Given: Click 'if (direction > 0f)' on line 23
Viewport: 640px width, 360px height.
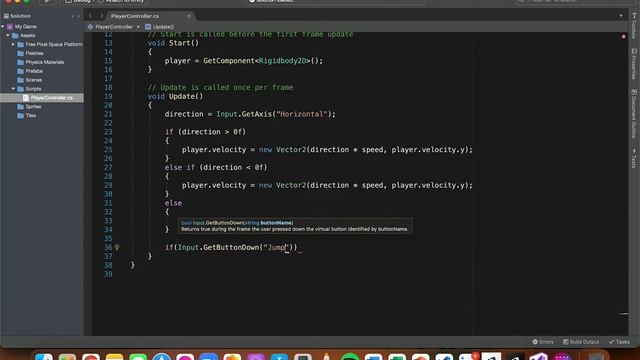Looking at the screenshot, I should (x=205, y=132).
